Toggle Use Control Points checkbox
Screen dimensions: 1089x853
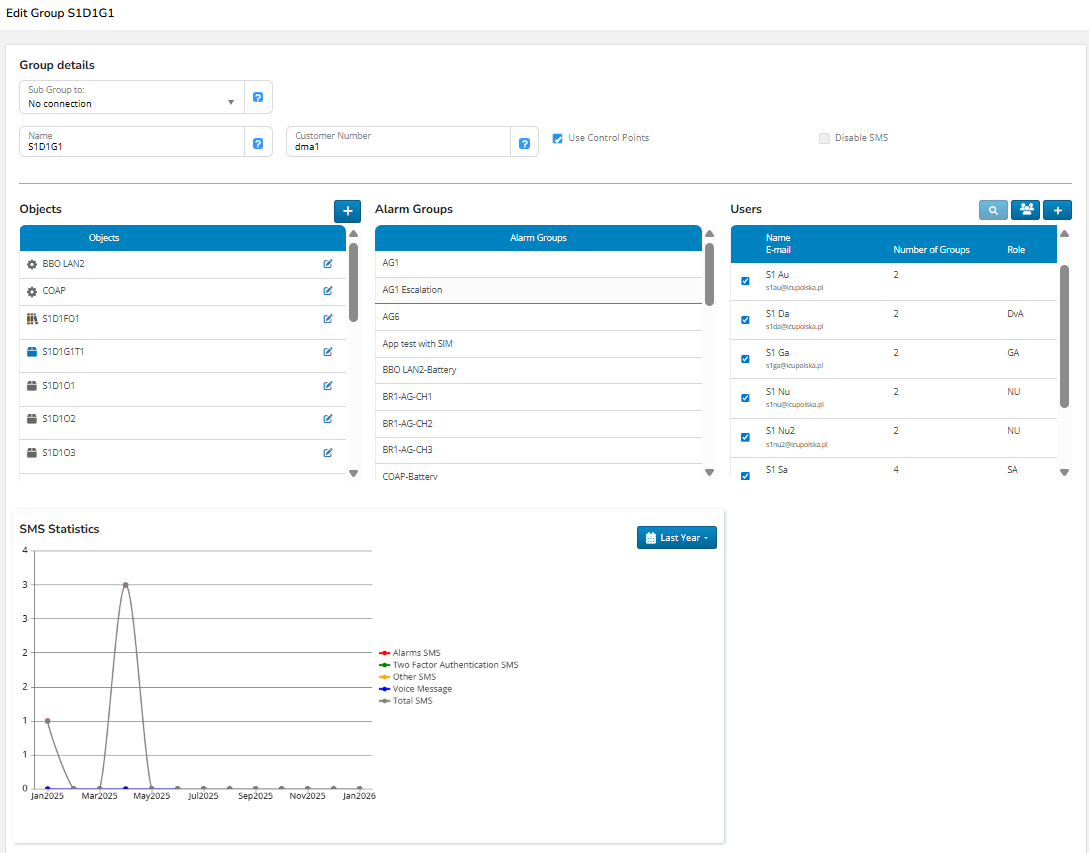(x=558, y=138)
